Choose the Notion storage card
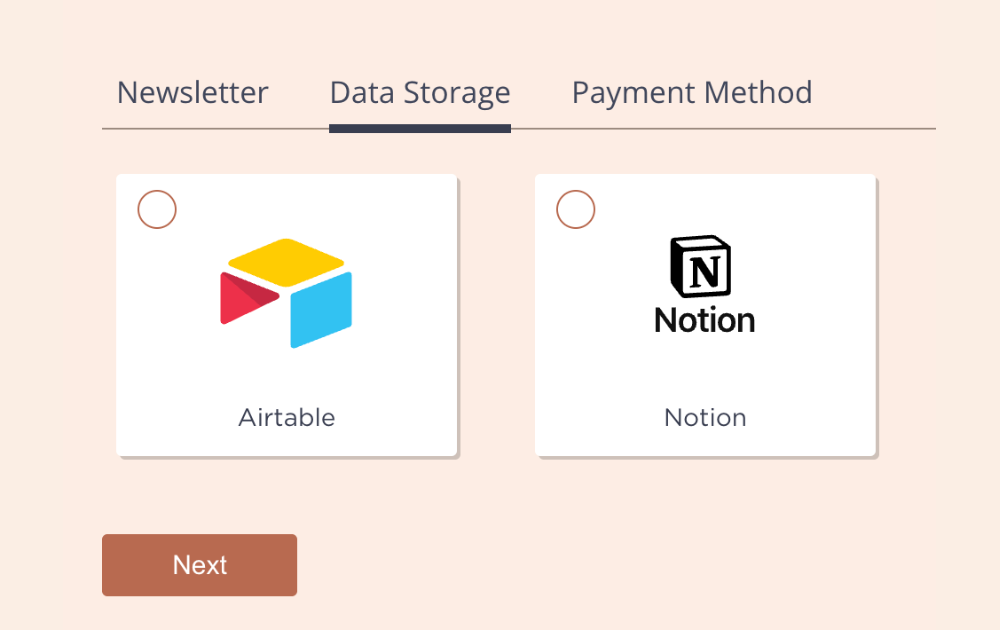1000x630 pixels. 705,315
